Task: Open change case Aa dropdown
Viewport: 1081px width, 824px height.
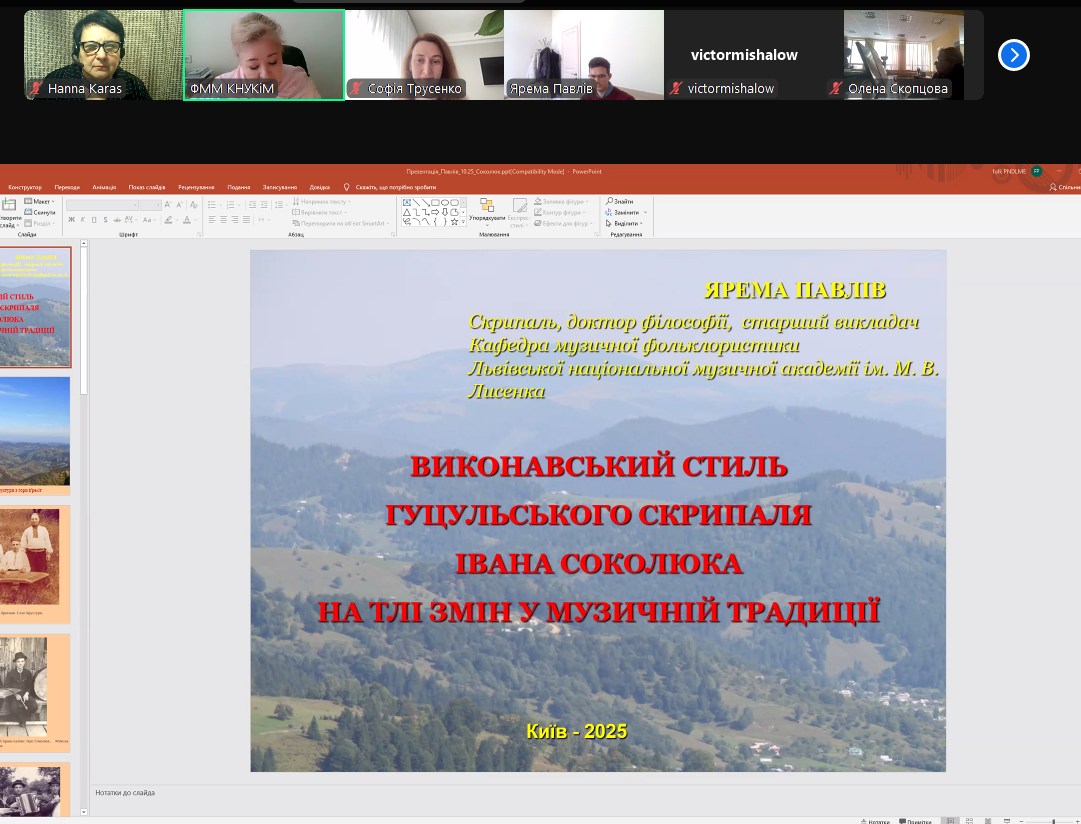Action: pos(149,220)
